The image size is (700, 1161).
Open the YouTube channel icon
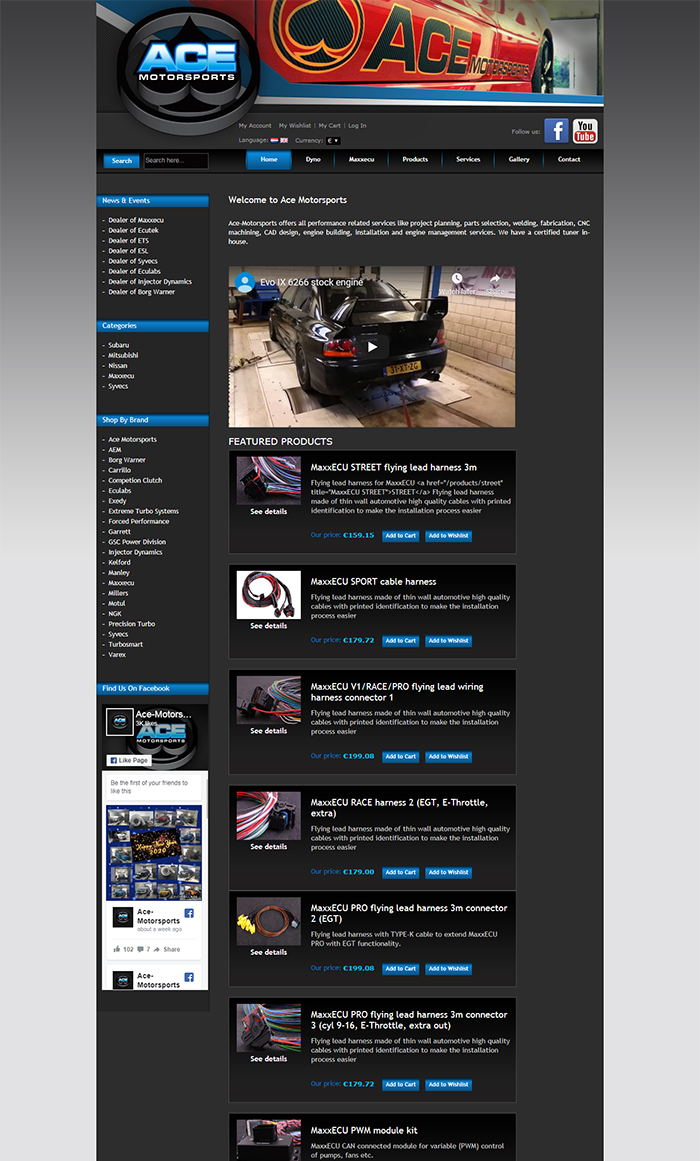[x=584, y=131]
